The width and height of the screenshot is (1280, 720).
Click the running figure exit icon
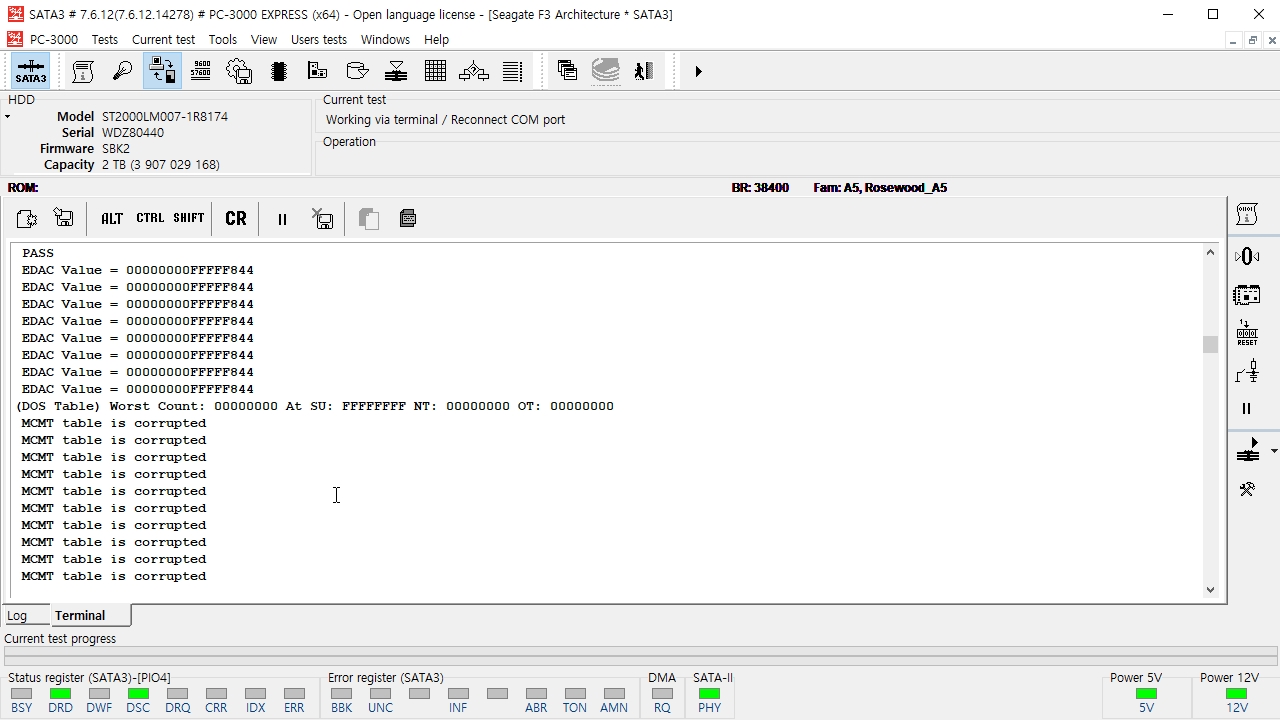(644, 71)
